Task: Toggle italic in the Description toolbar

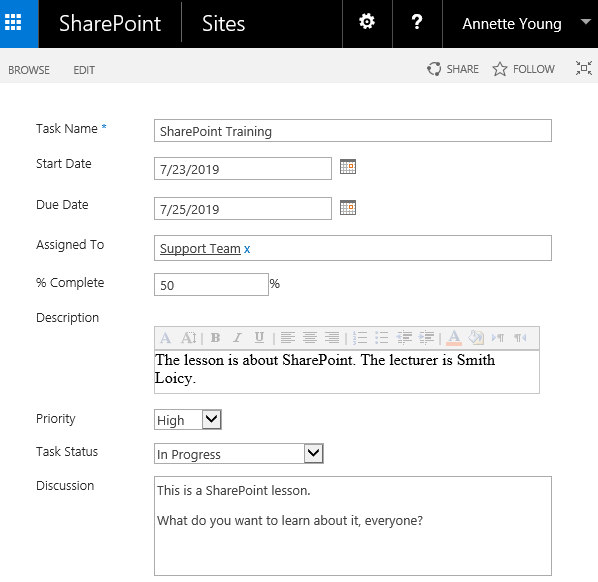Action: (x=237, y=338)
